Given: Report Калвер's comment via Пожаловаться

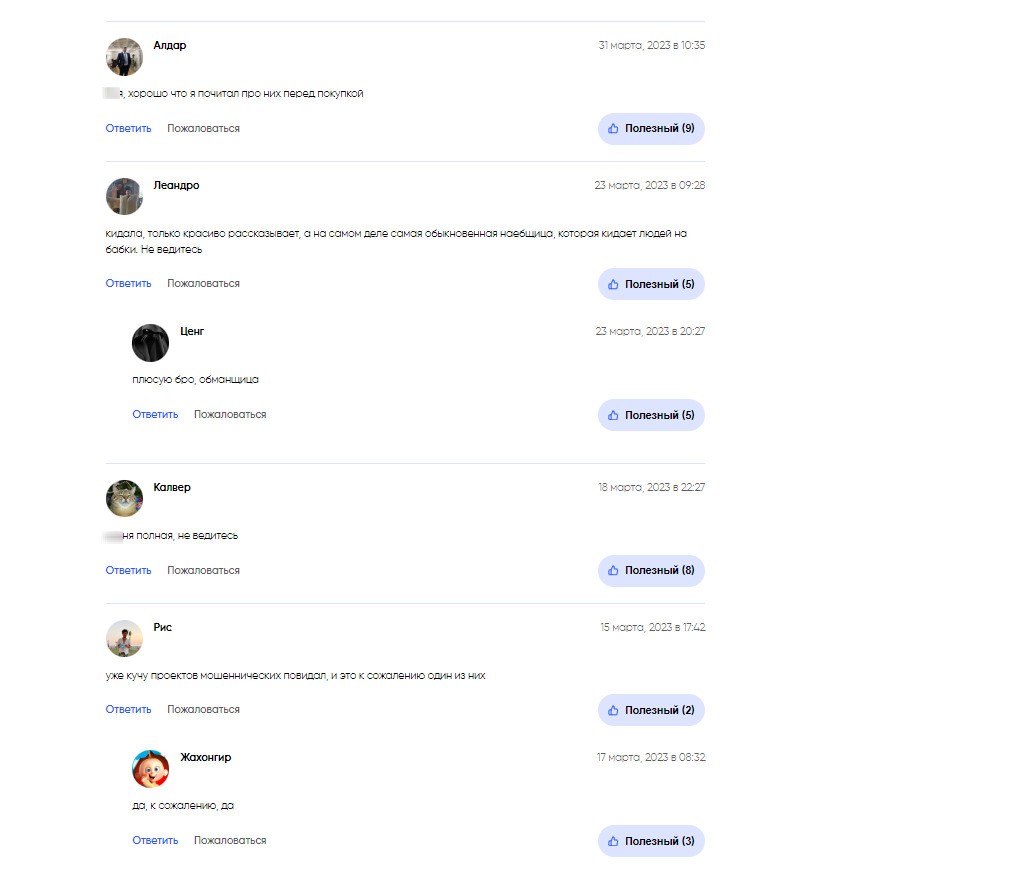Looking at the screenshot, I should coord(204,571).
